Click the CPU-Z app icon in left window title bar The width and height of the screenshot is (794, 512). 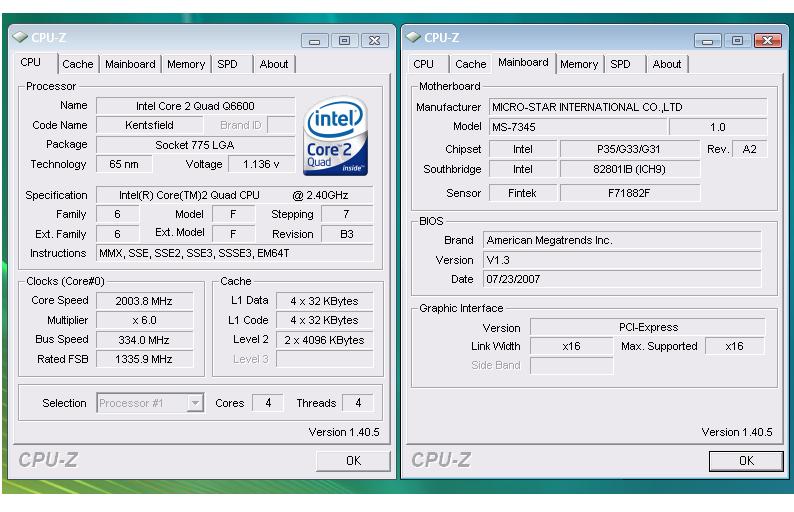[20, 37]
